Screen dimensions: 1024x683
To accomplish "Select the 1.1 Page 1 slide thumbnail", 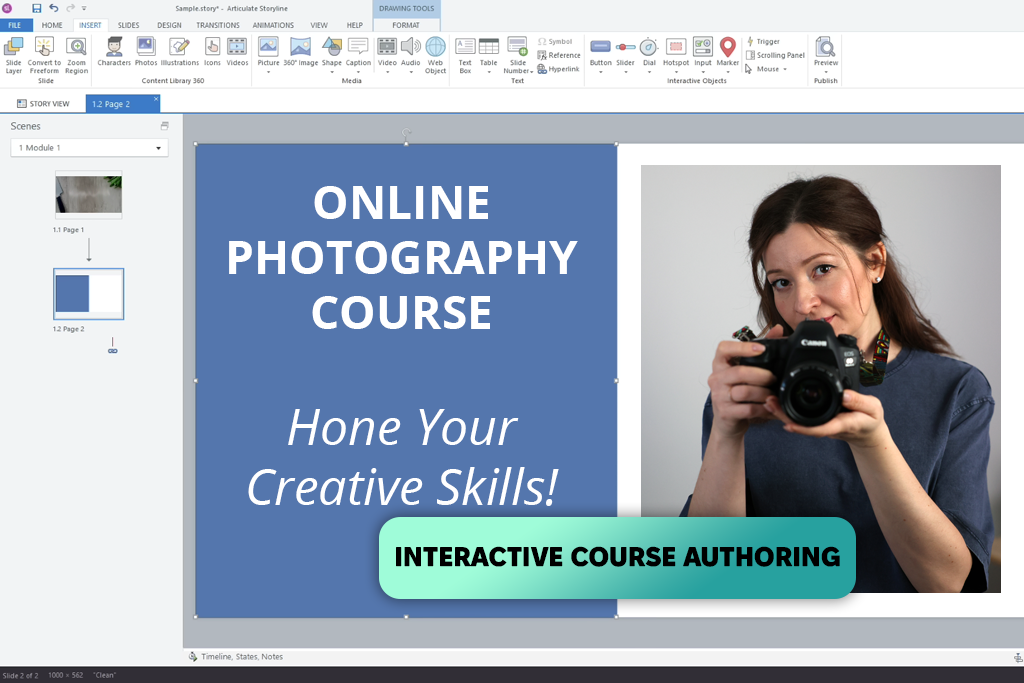I will (88, 194).
